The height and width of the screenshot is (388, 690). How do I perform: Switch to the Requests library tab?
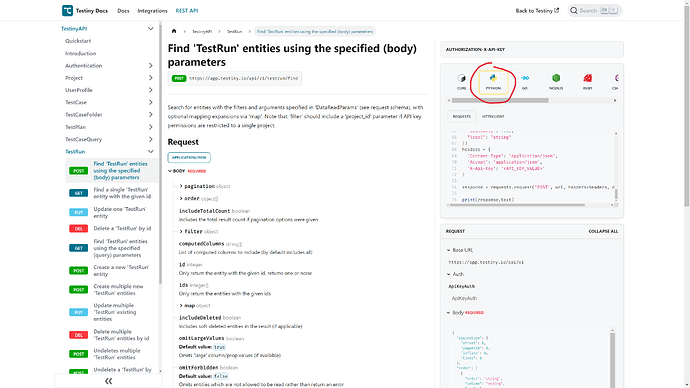pyautogui.click(x=462, y=117)
